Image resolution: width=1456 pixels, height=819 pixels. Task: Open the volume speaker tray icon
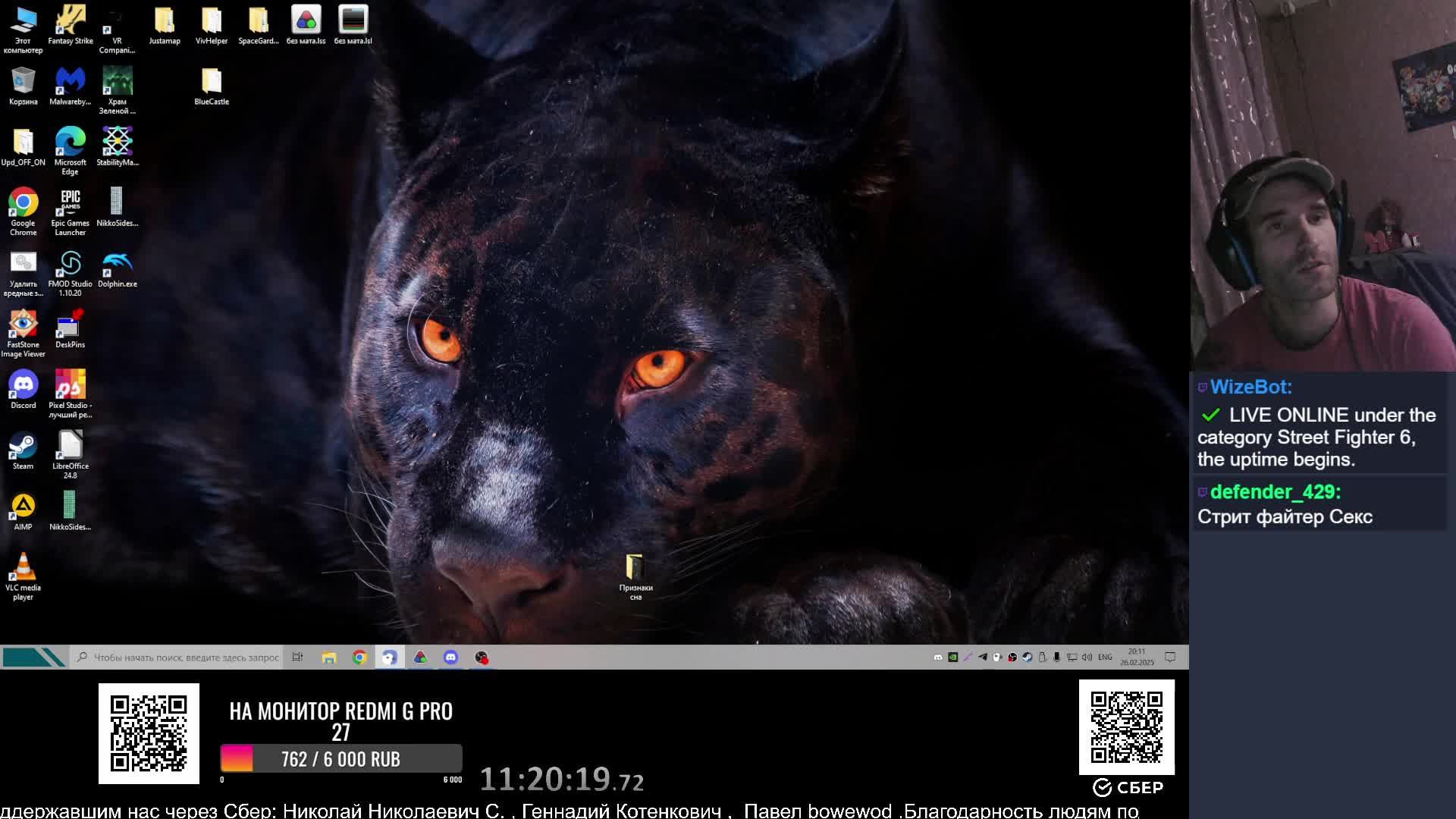pyautogui.click(x=1087, y=657)
